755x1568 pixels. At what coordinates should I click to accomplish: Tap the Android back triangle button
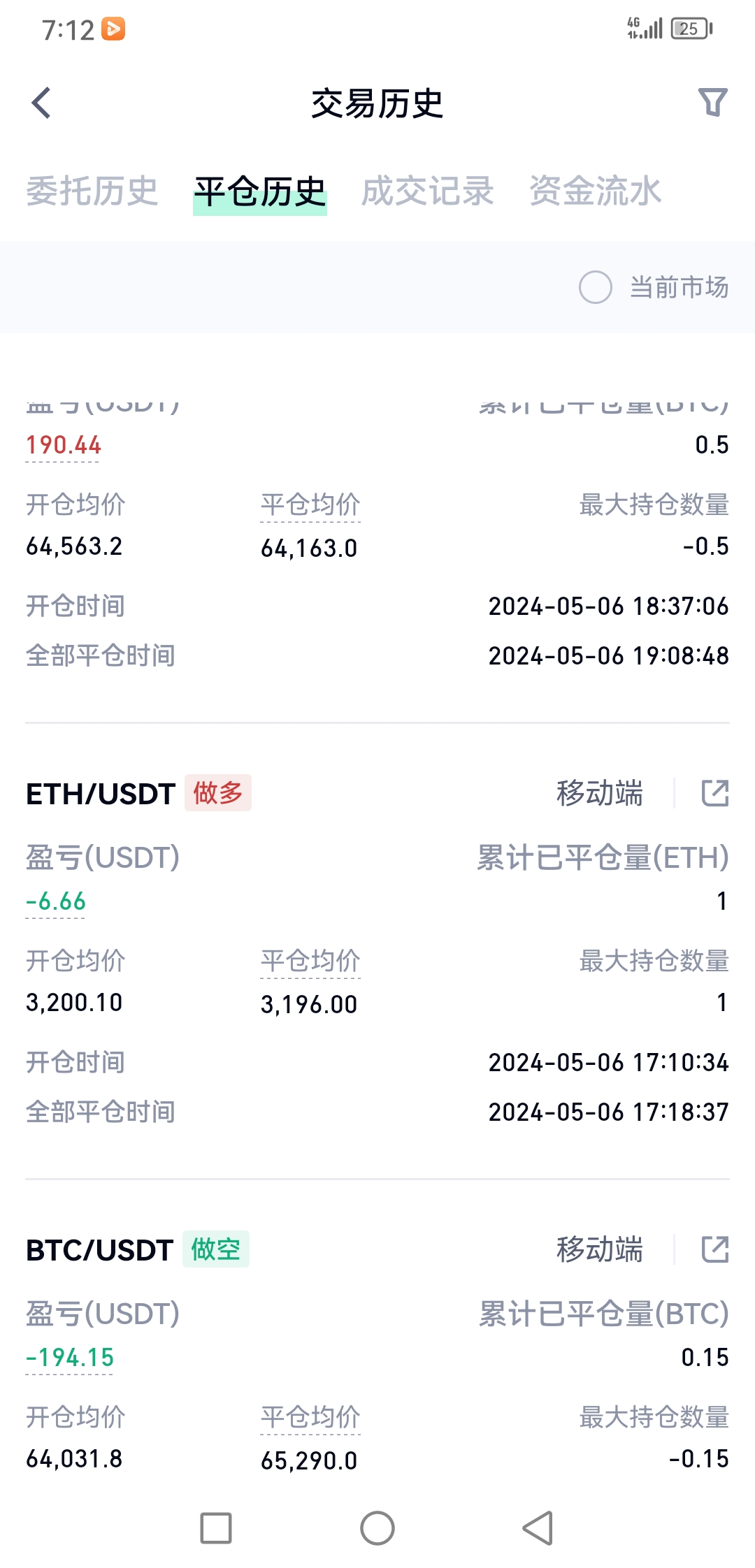tap(538, 1528)
